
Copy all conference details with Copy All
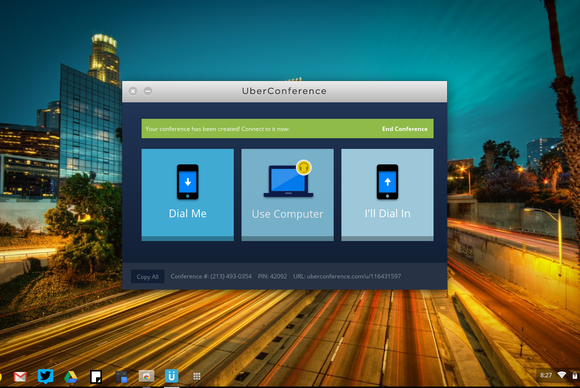pos(147,277)
